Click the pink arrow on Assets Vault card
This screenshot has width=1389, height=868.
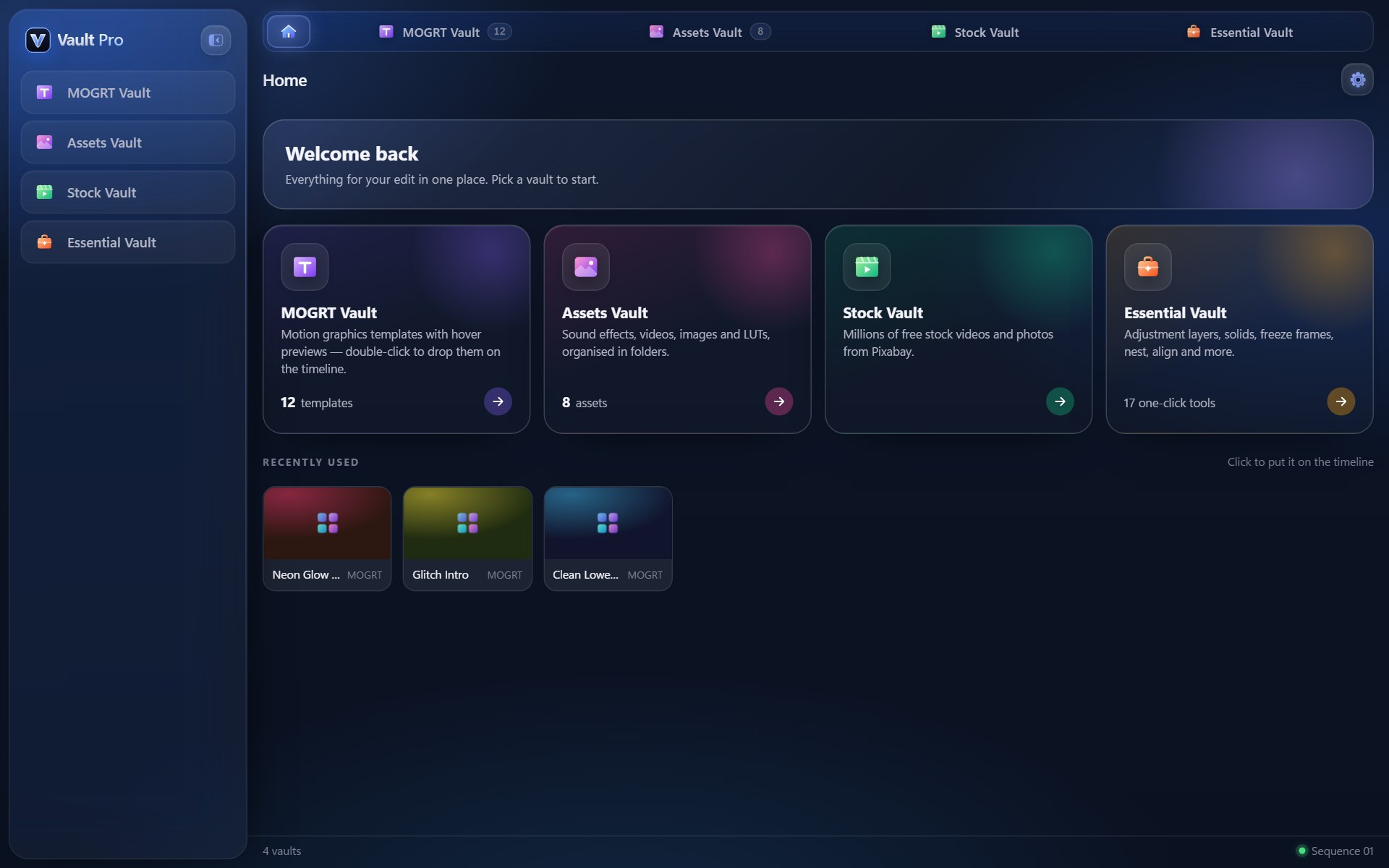(779, 401)
